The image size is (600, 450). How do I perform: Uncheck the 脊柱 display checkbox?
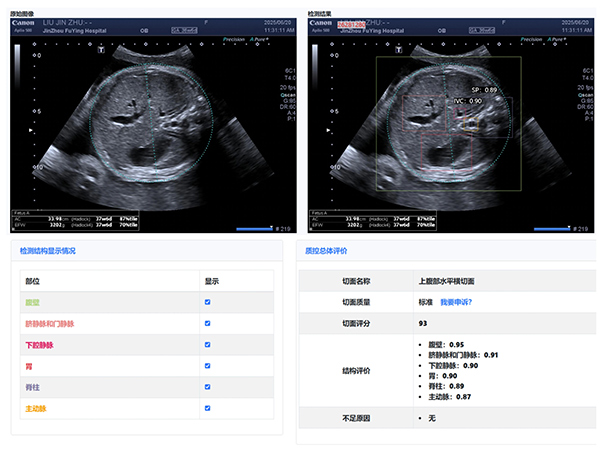point(207,387)
